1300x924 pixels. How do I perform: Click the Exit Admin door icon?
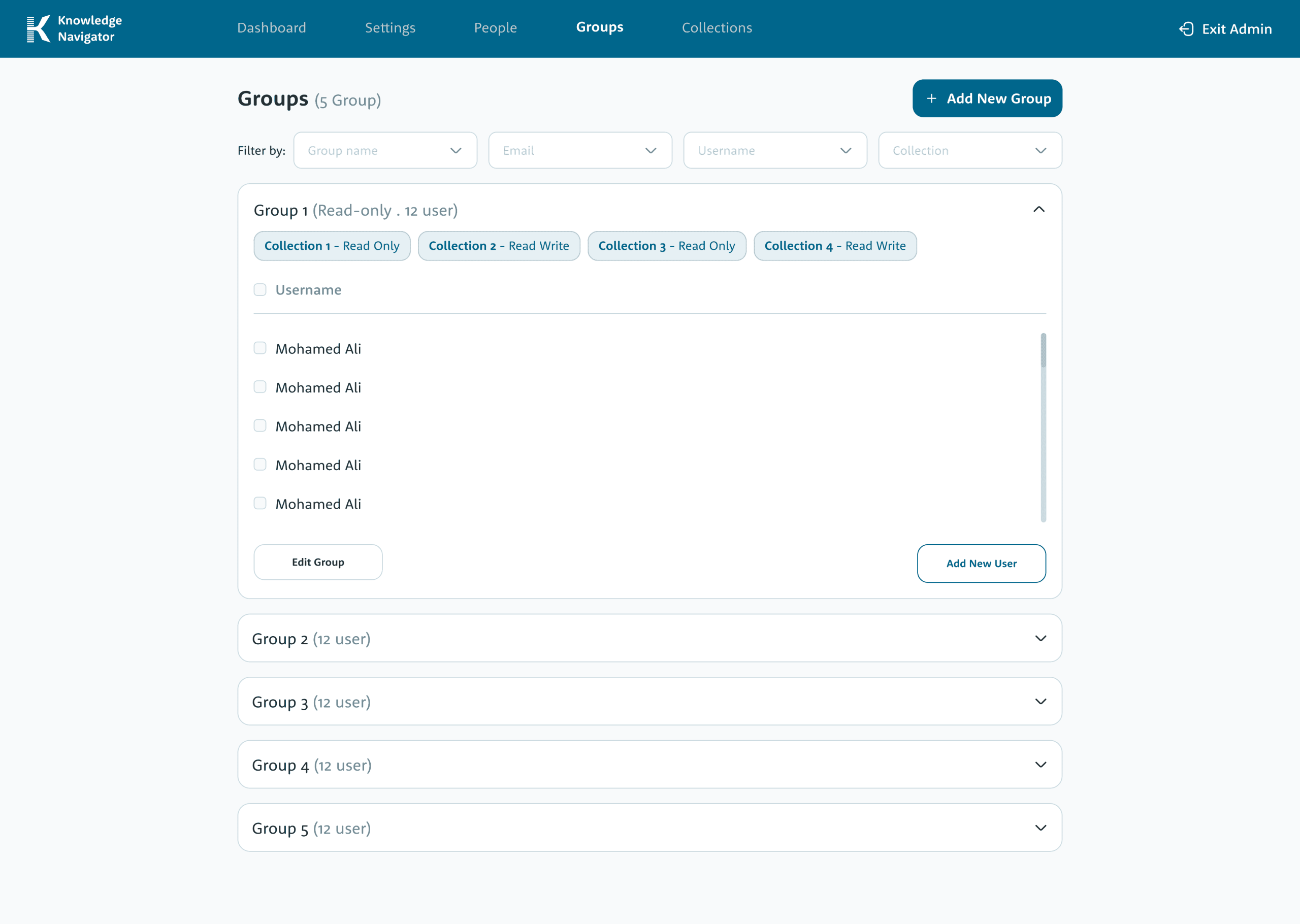[1186, 29]
